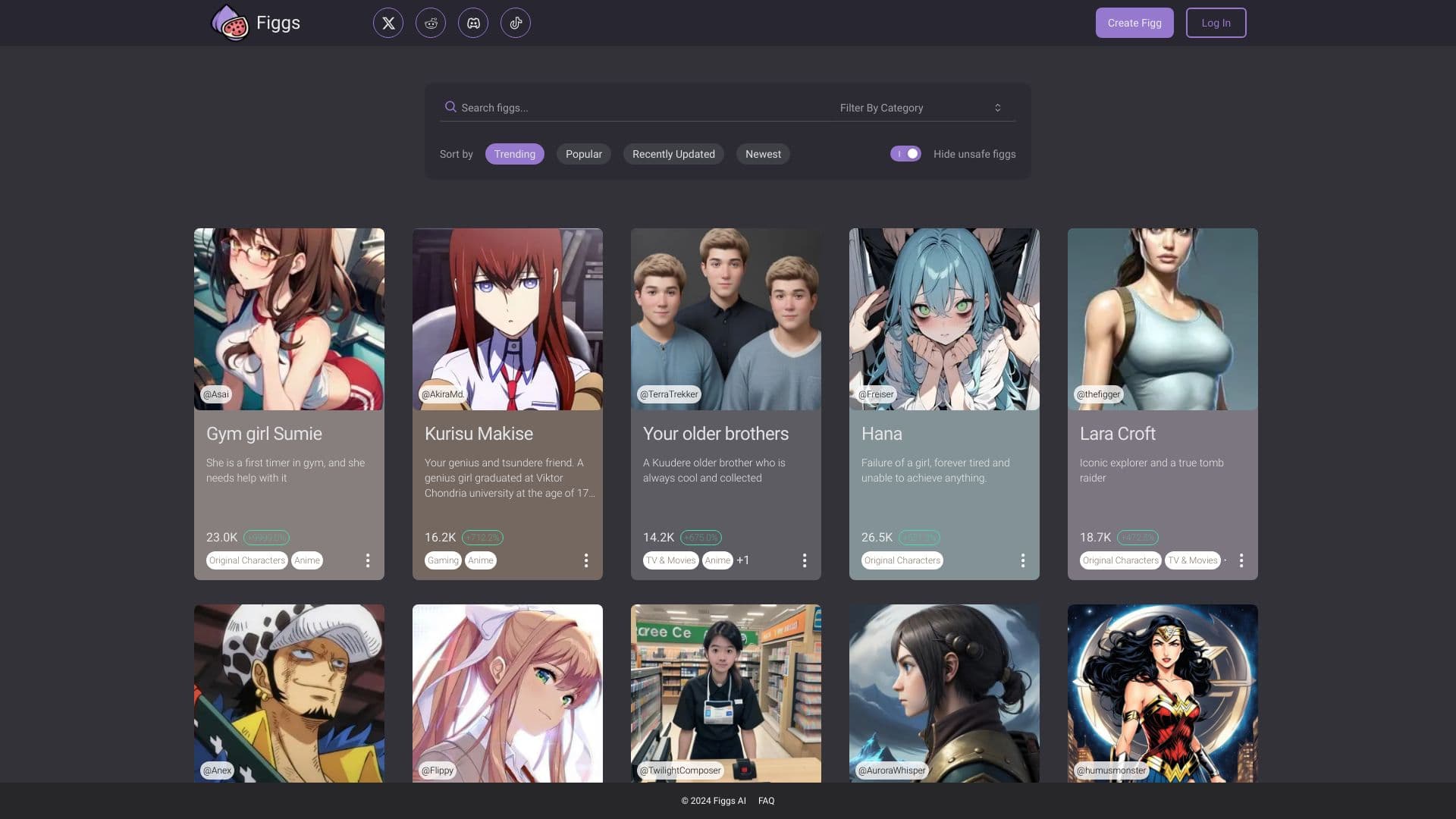1456x819 pixels.
Task: Open the Discord social icon
Action: [x=473, y=23]
